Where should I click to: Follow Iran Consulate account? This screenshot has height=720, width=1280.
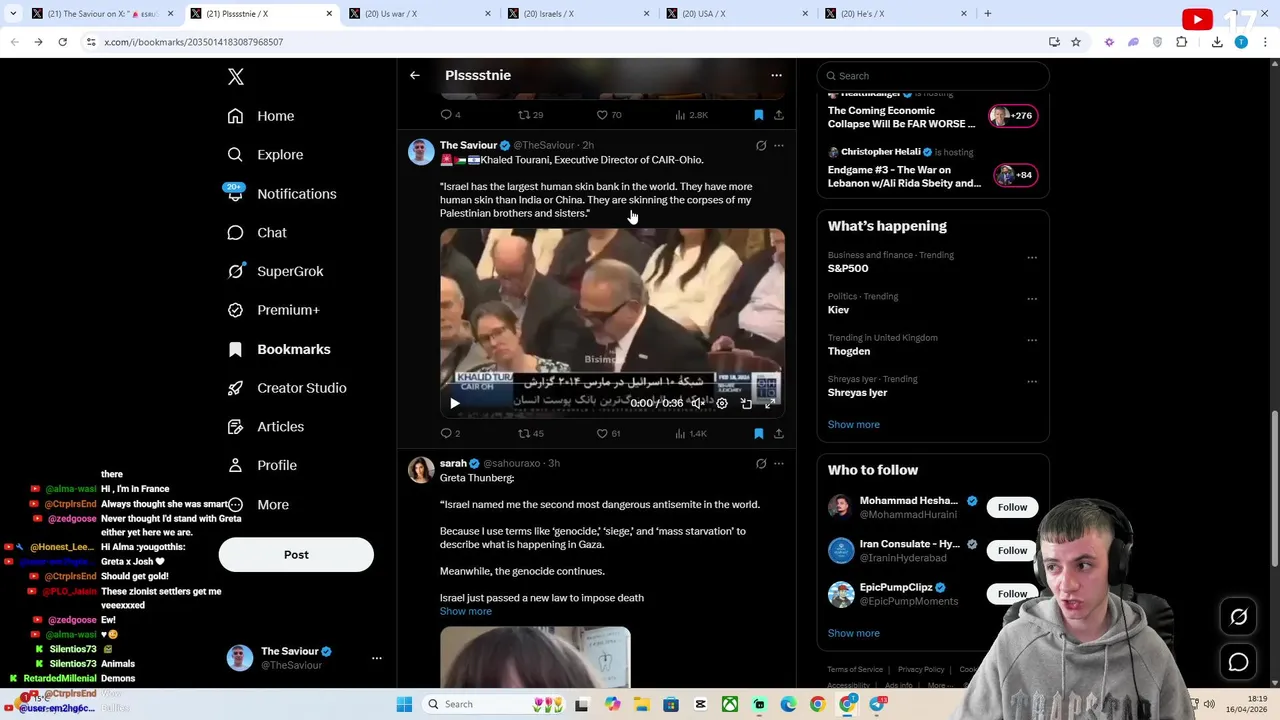(1012, 550)
